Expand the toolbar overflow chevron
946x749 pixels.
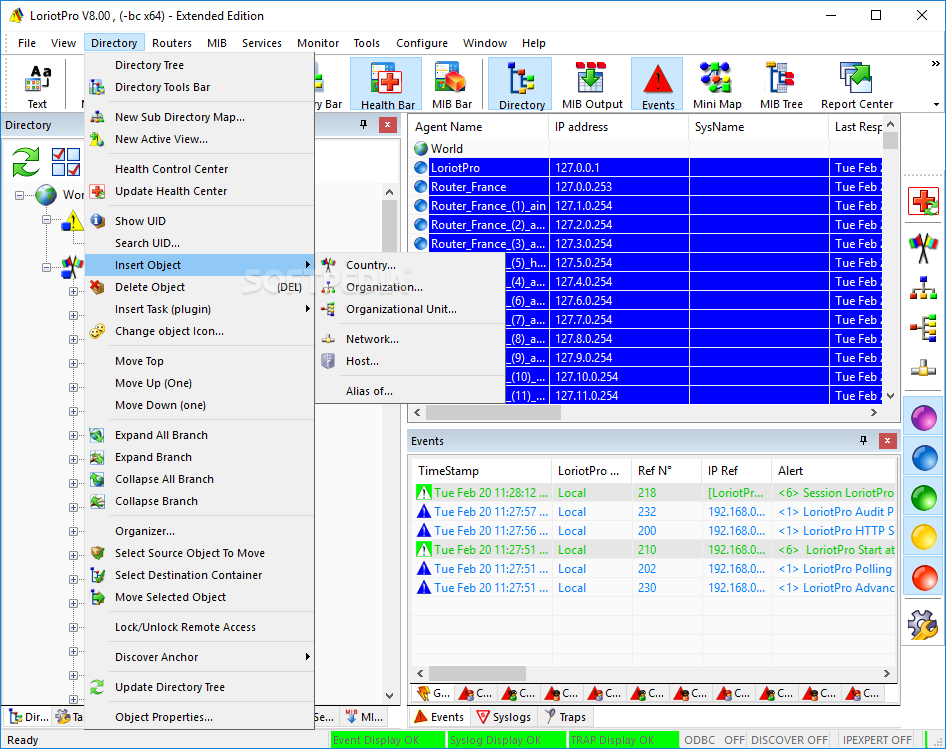point(935,63)
